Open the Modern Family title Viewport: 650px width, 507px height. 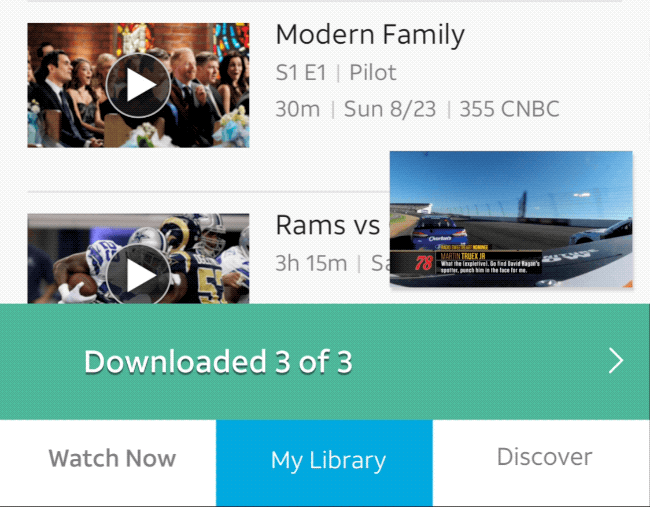click(369, 35)
